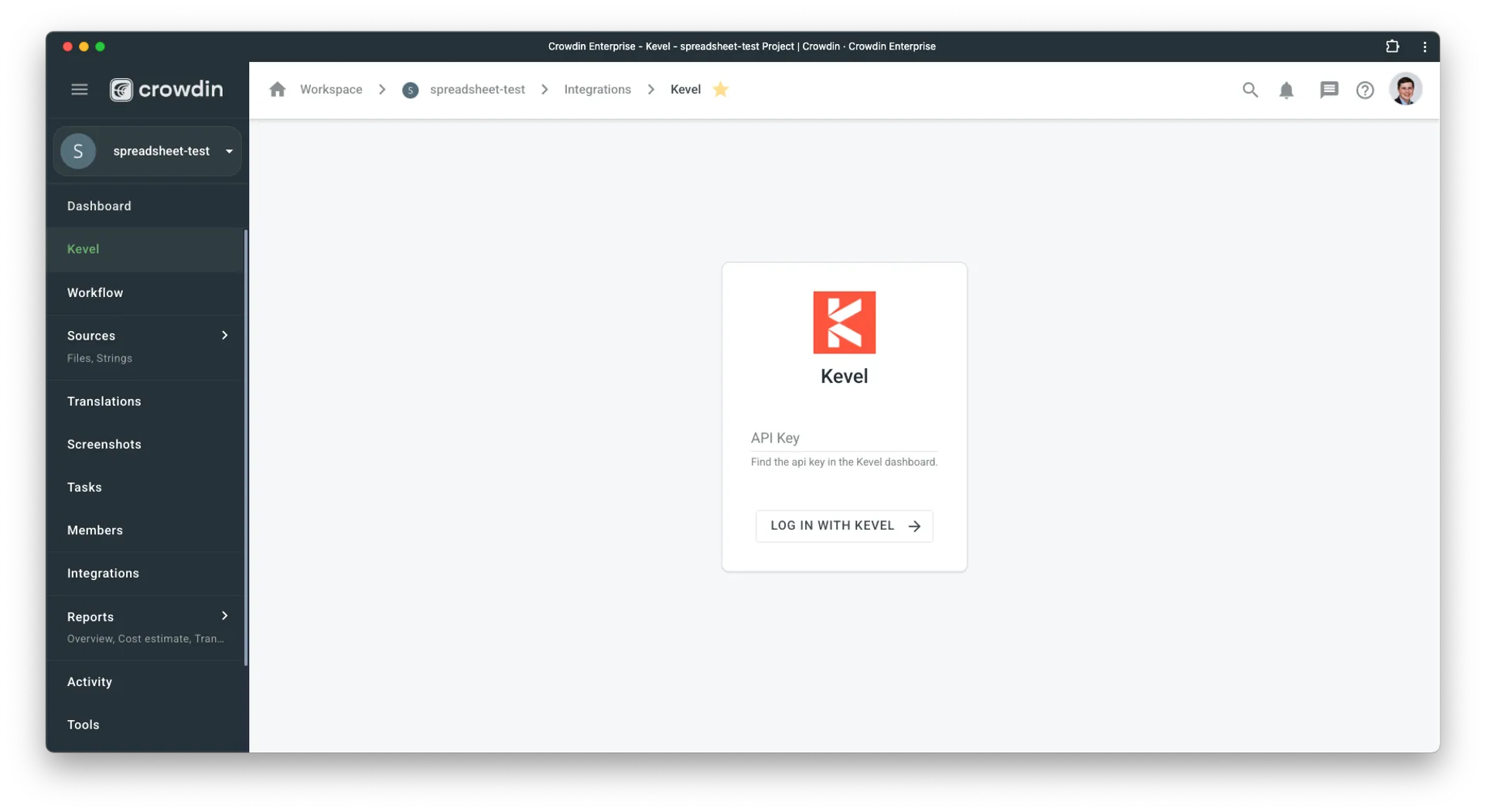Click 'Find the api key' helper text

click(x=844, y=462)
